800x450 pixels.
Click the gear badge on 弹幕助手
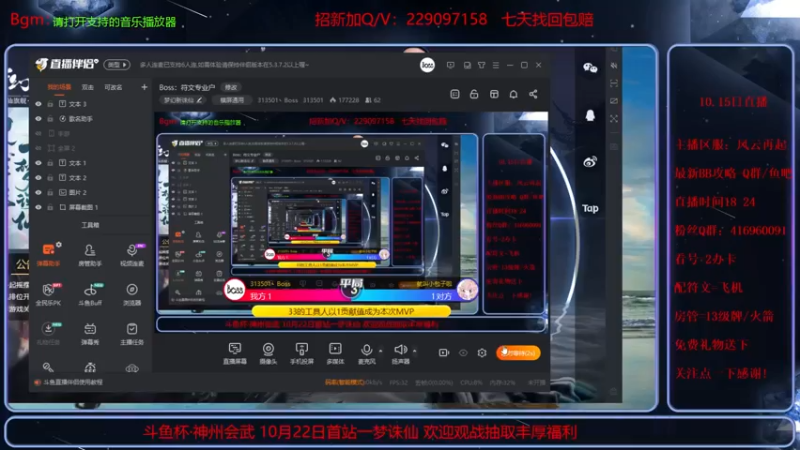click(x=59, y=245)
